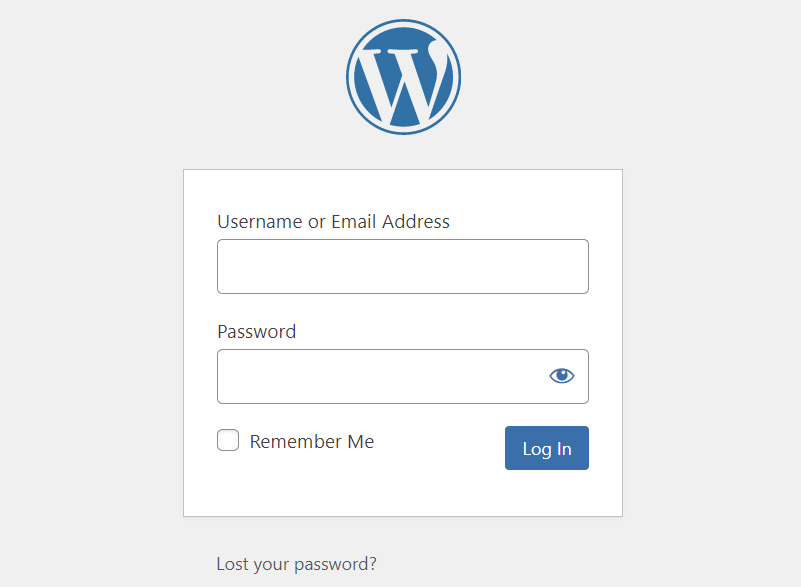
Task: Focus the Username or Email Address field
Action: [x=402, y=267]
